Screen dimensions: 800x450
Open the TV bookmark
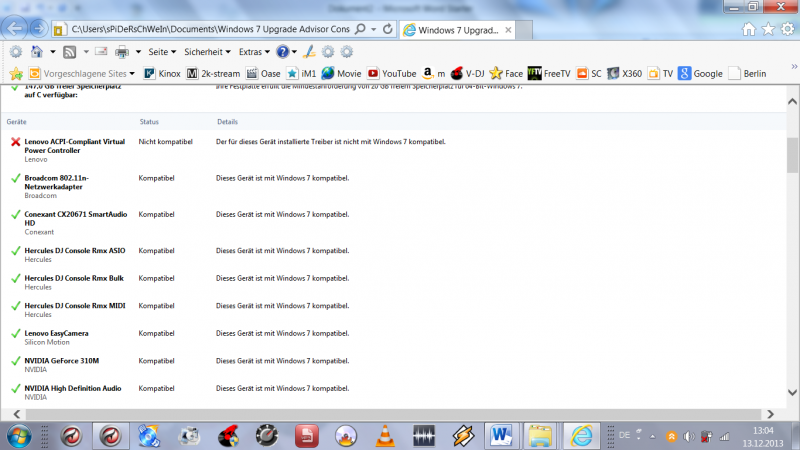(660, 73)
